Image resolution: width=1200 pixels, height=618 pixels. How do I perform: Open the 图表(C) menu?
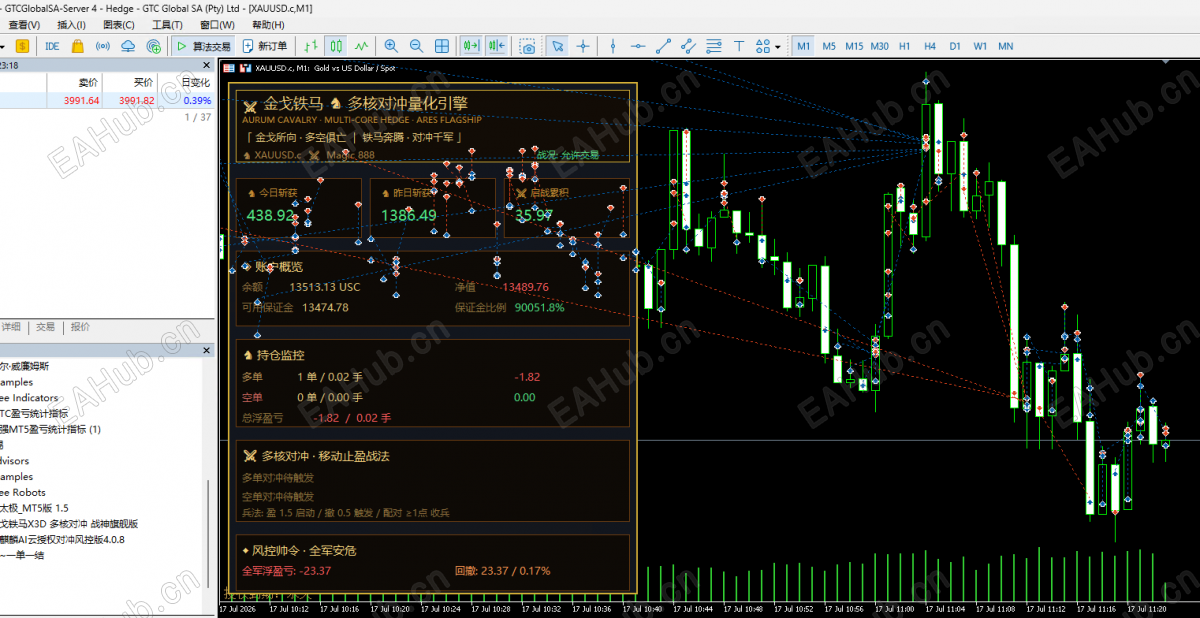[x=119, y=24]
